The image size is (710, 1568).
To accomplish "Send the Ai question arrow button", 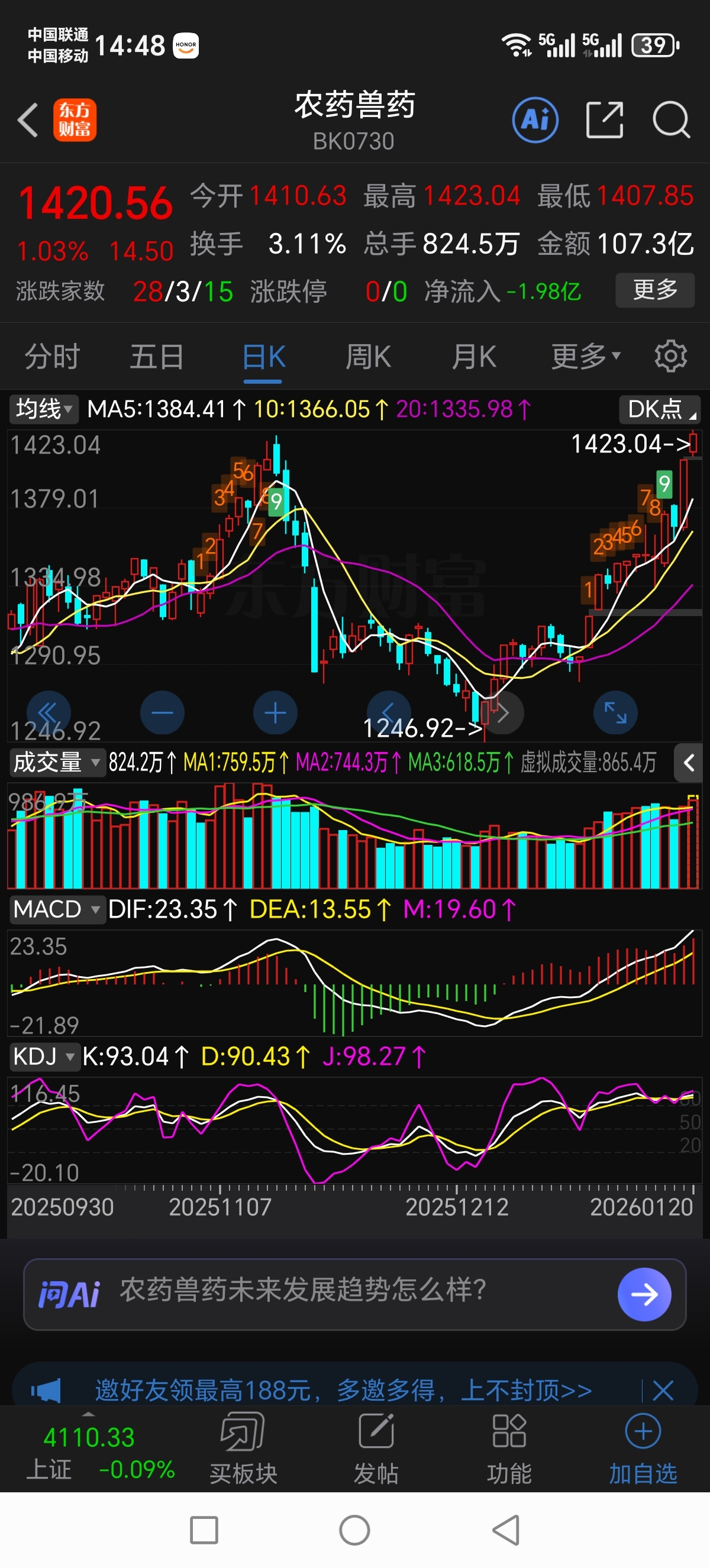I will pos(644,1294).
